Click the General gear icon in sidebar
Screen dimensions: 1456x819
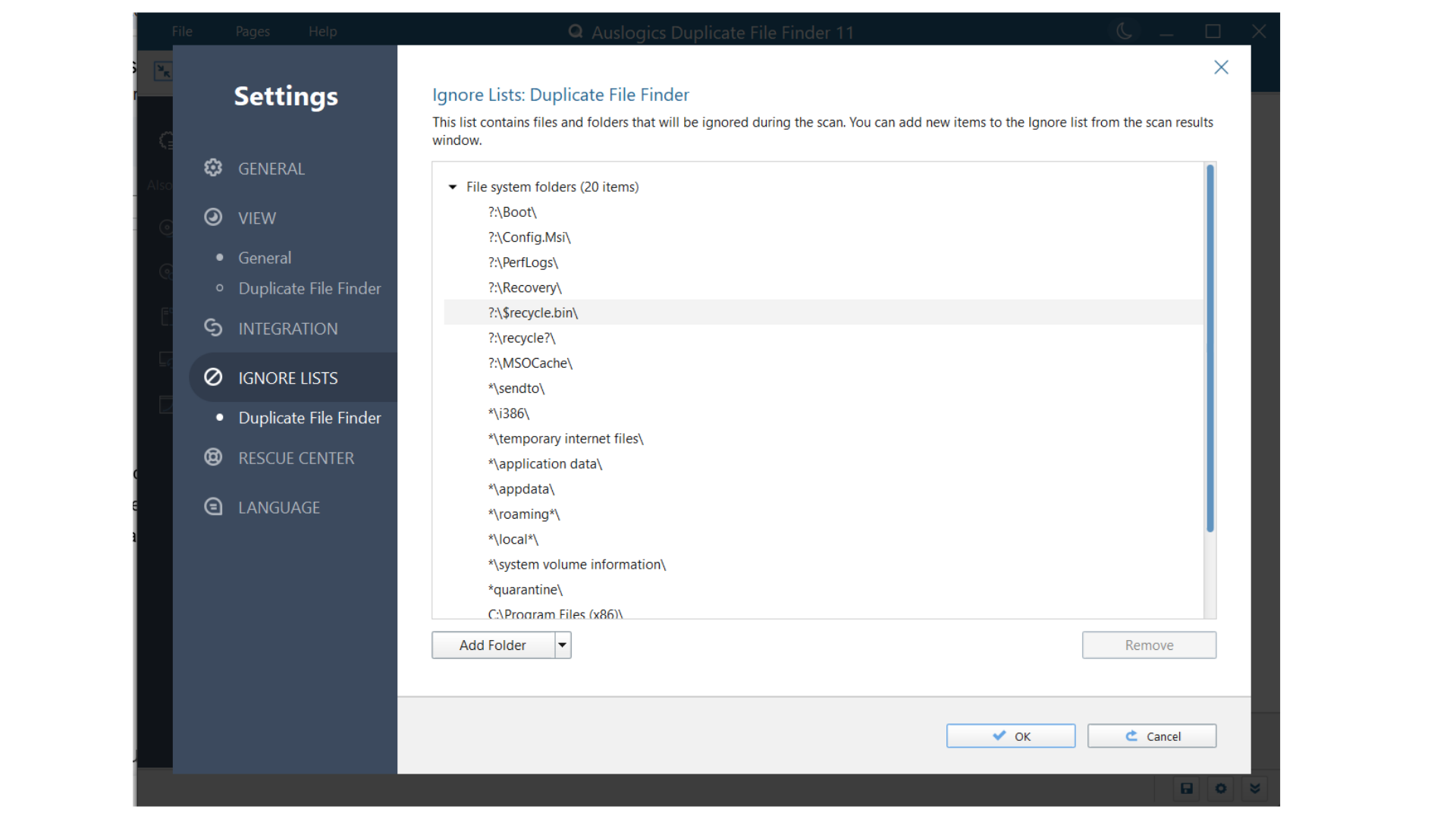tap(213, 168)
